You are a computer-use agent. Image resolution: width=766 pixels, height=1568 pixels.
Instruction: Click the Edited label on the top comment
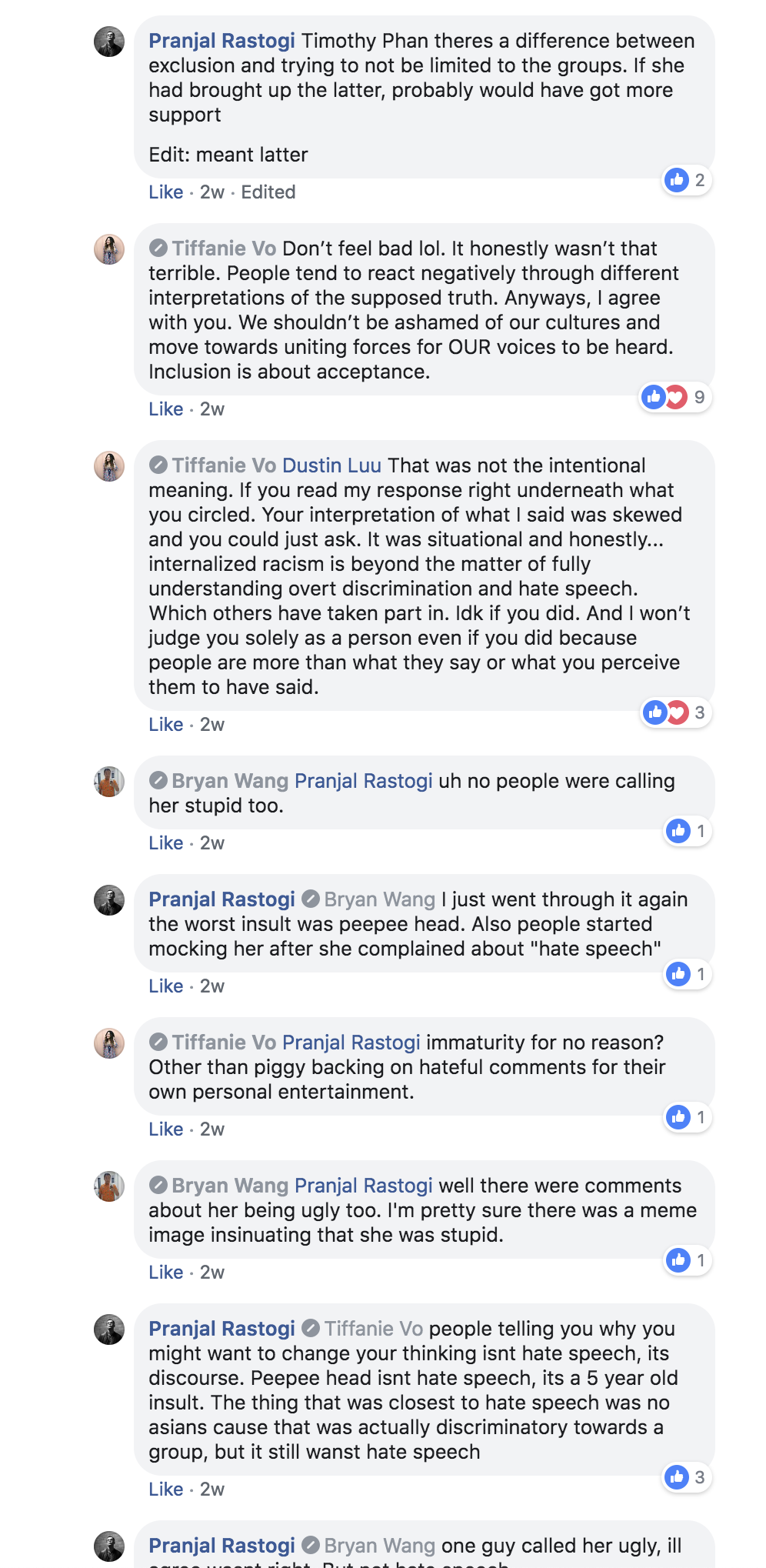(x=268, y=192)
